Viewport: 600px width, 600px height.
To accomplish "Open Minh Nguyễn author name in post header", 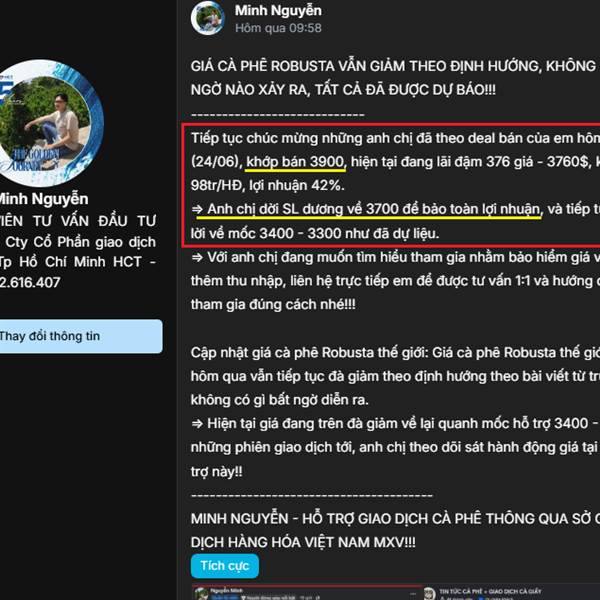I will coord(278,11).
